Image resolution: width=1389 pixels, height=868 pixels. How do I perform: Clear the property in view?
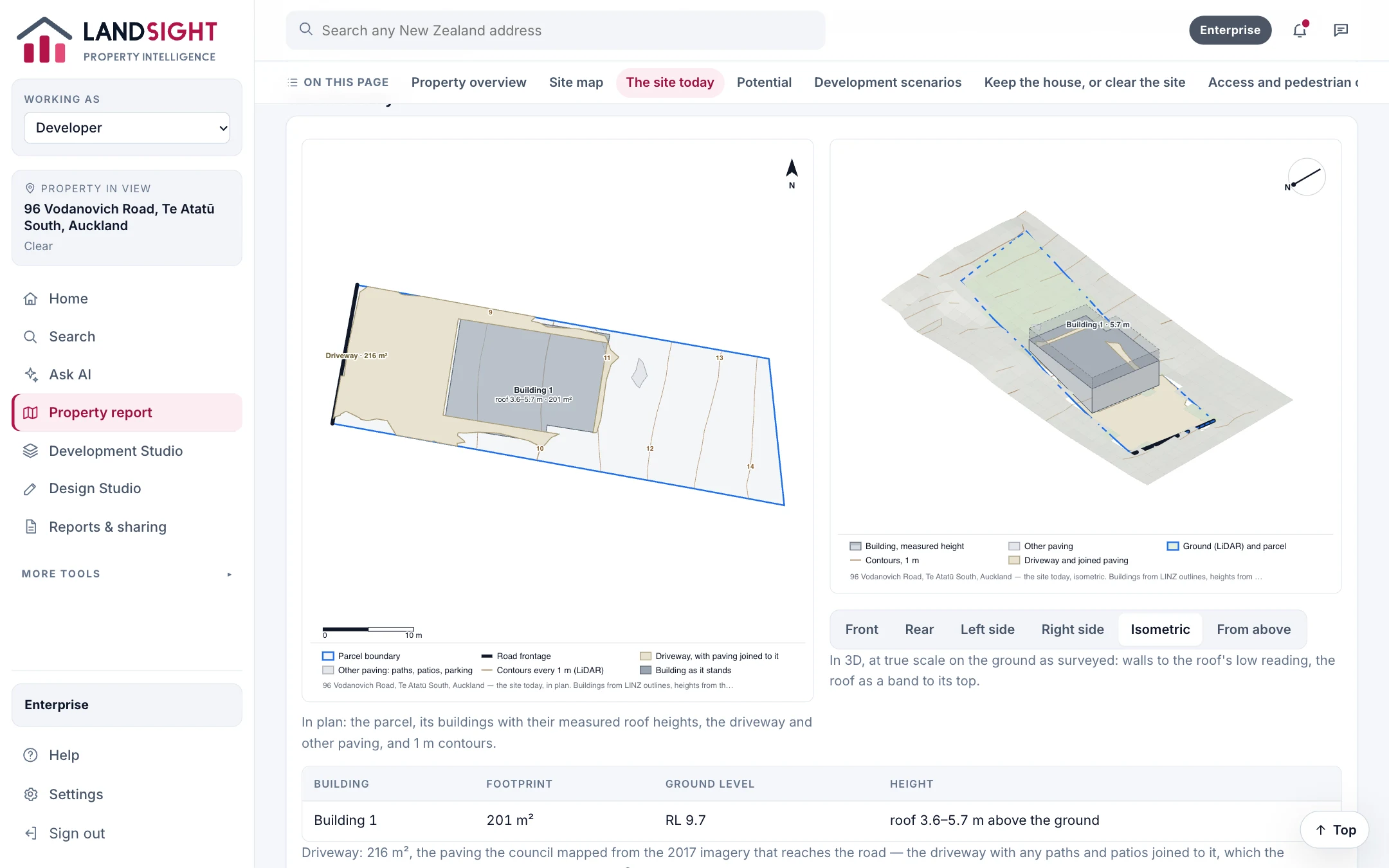pos(39,246)
